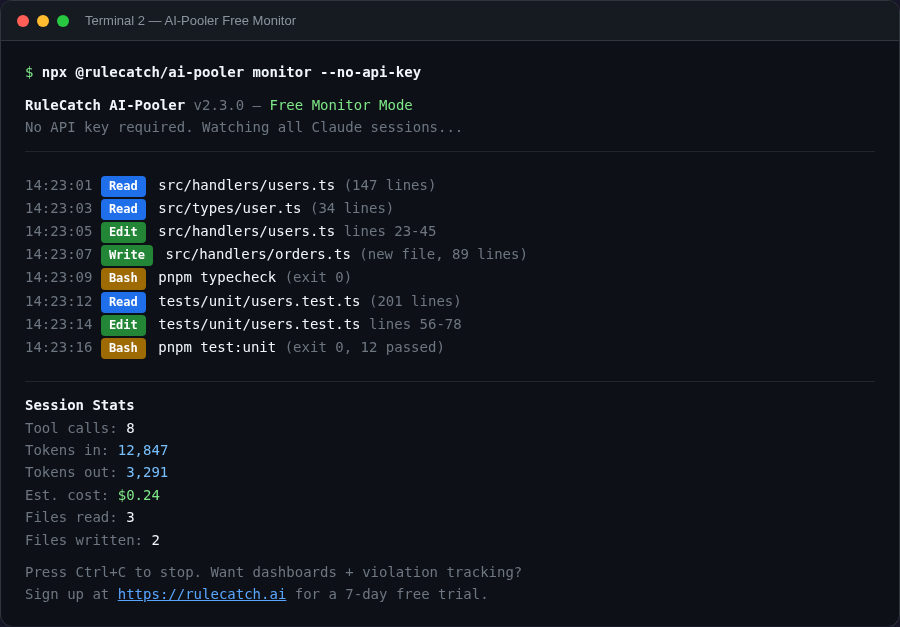Click the Read badge beside src/handlers/users.ts
The image size is (900, 627).
[123, 186]
